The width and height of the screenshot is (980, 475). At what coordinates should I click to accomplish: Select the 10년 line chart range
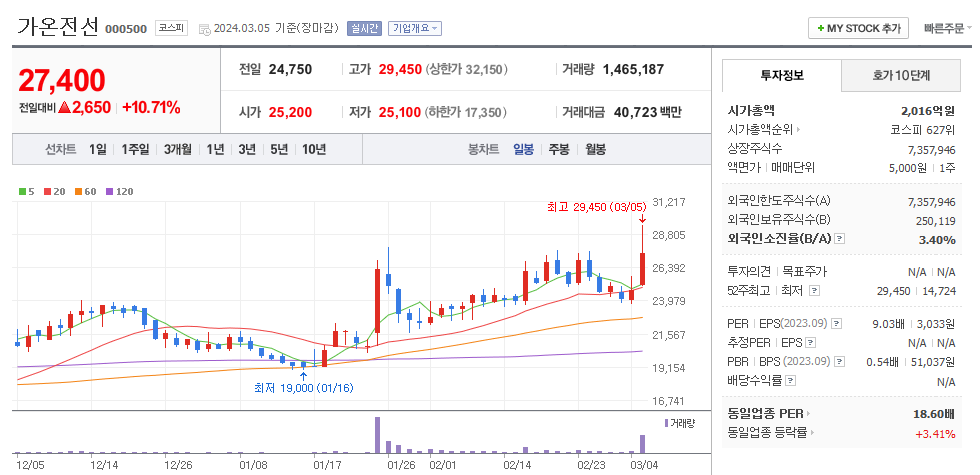[314, 149]
